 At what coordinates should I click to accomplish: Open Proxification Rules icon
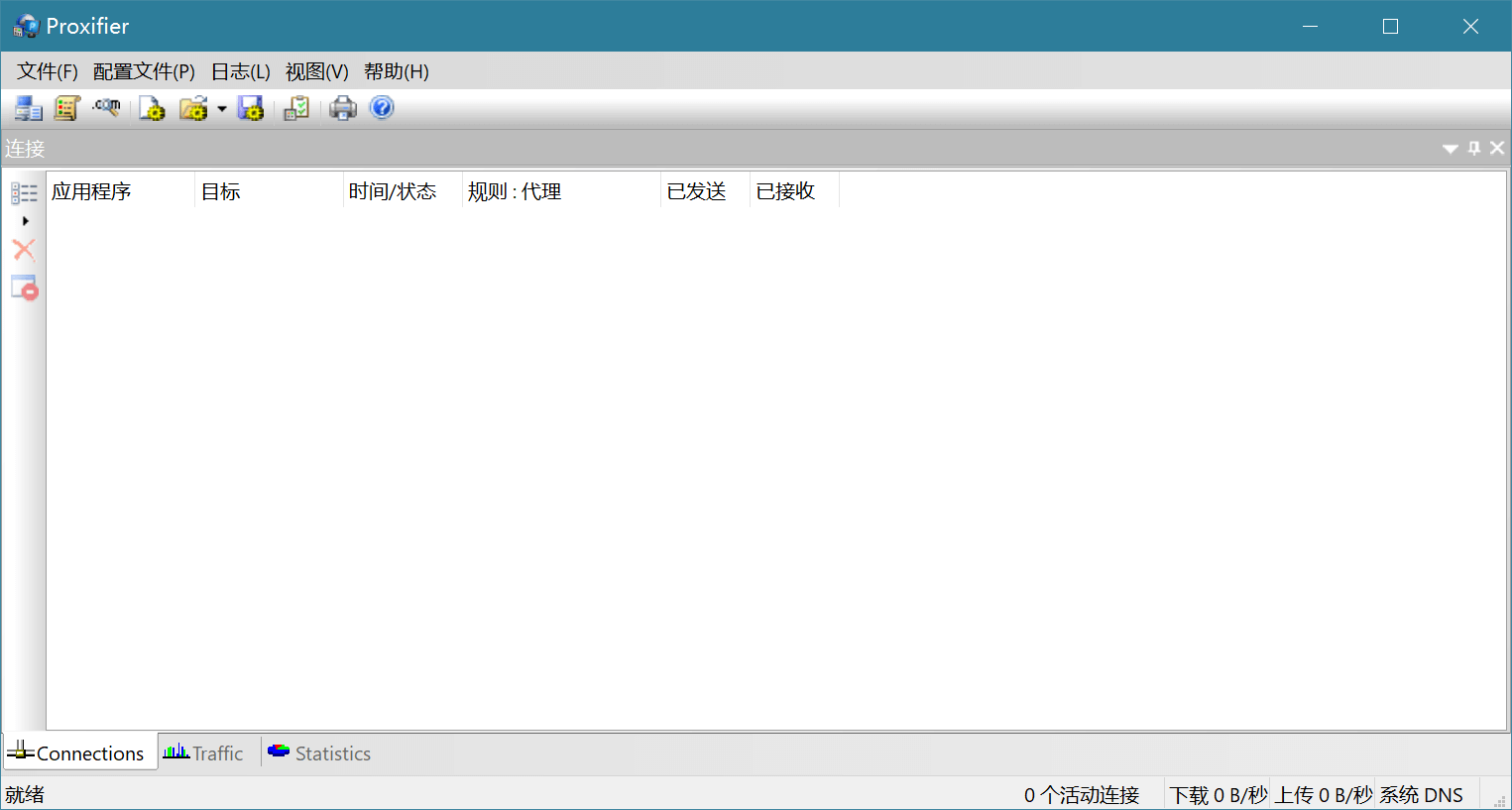coord(66,108)
